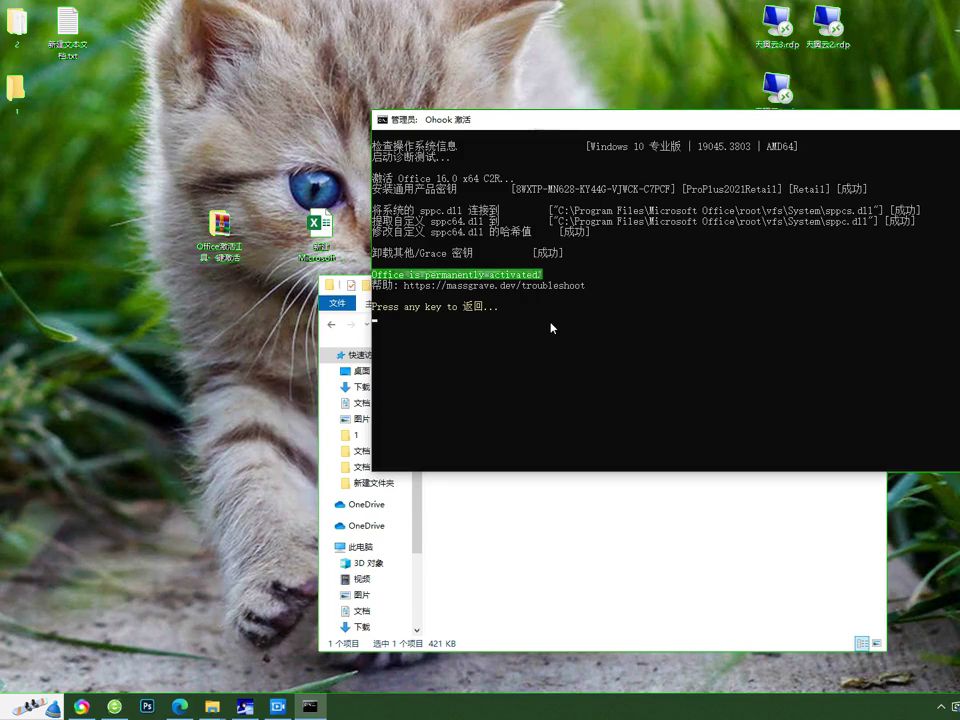Click the 'Press any key to 返回...' prompt
Screen dimensions: 960x720
(435, 307)
